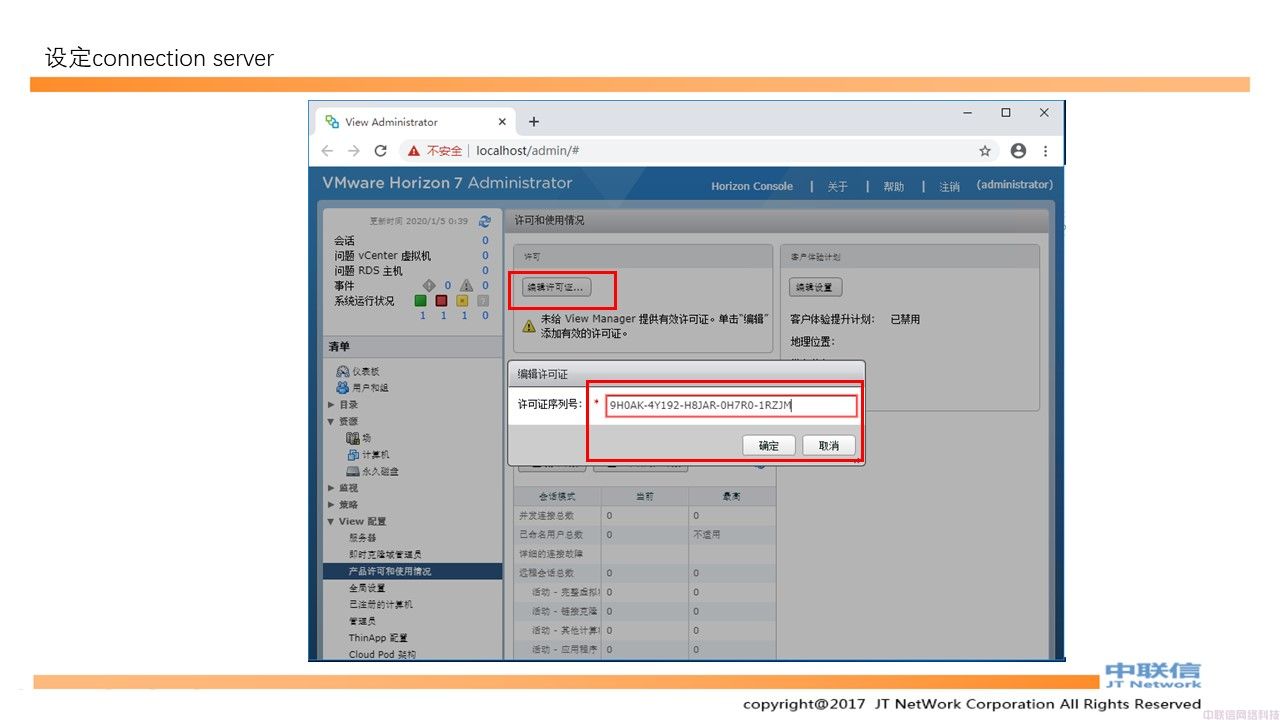Click into the license serial number field
Screen dimensions: 1280x720
pyautogui.click(x=731, y=405)
